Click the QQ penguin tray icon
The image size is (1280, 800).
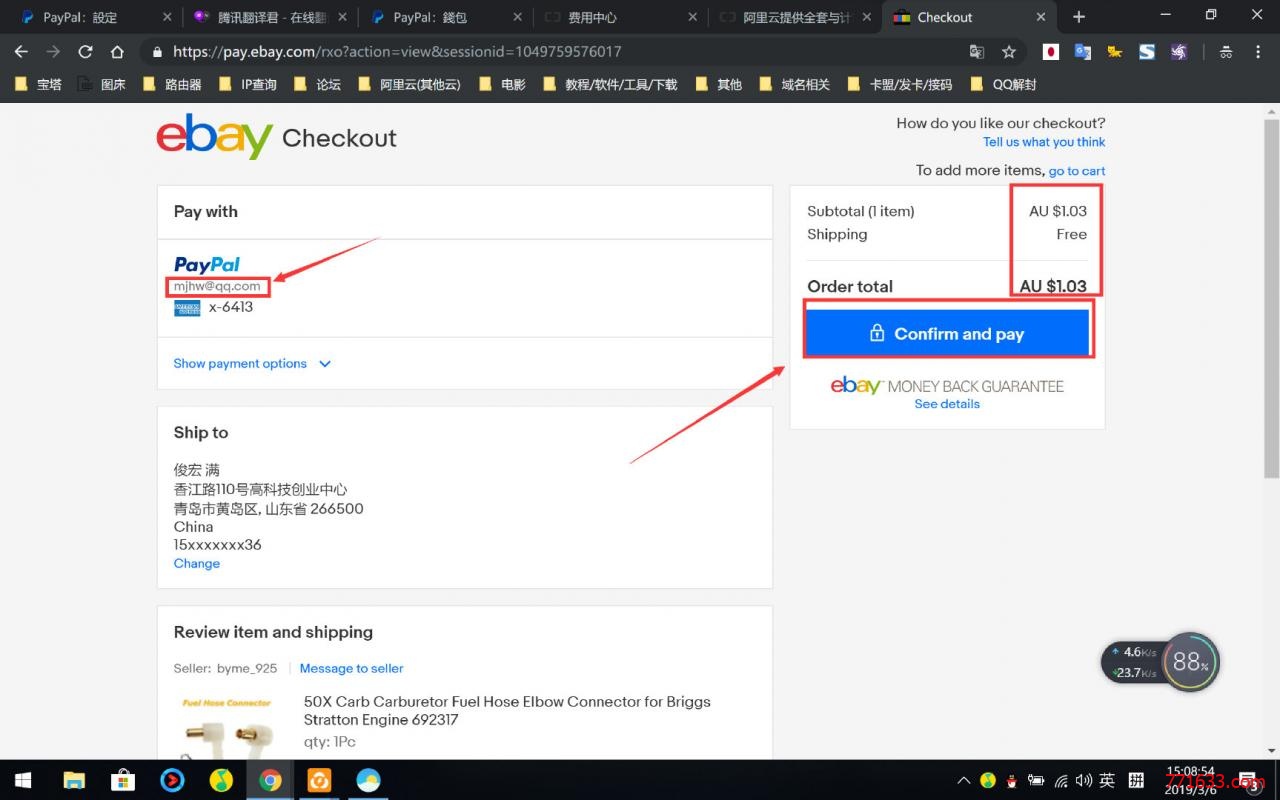tap(1012, 780)
